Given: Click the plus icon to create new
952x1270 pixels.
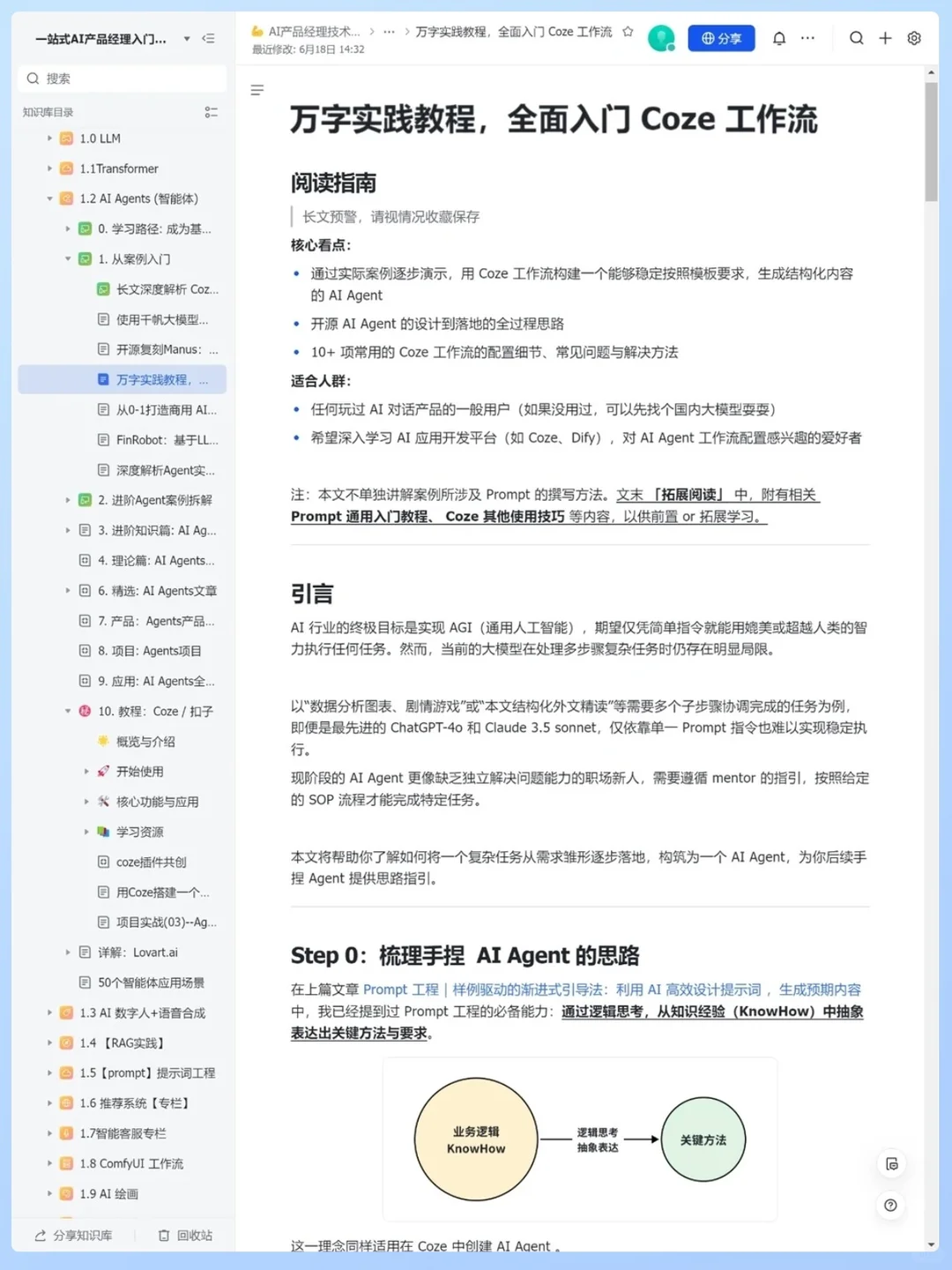Looking at the screenshot, I should click(x=885, y=39).
